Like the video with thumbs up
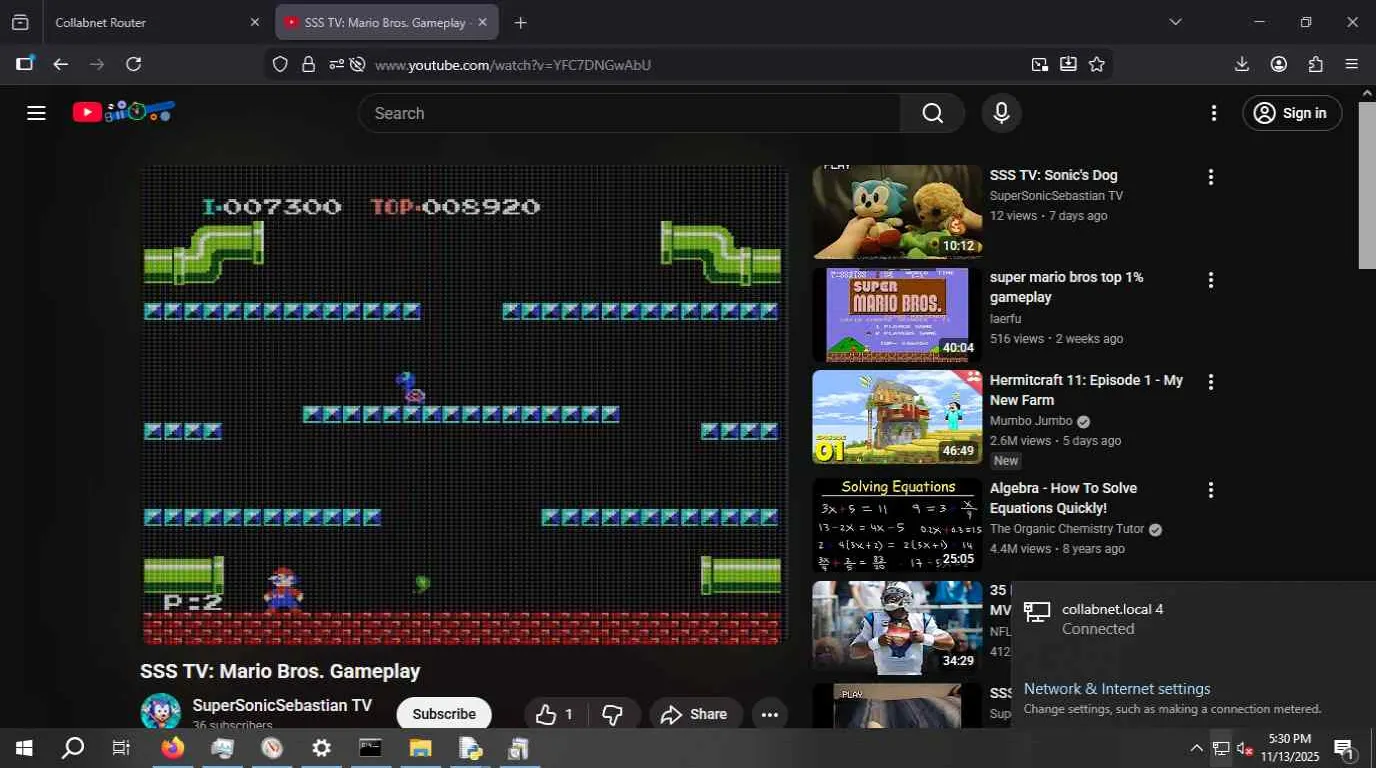 [x=555, y=714]
